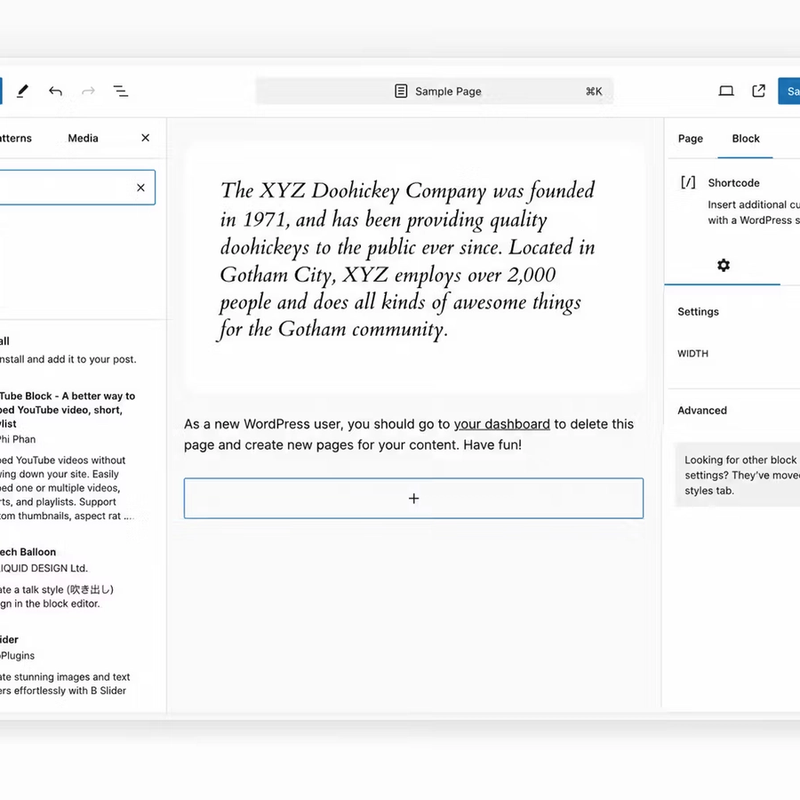Viewport: 800px width, 800px height.
Task: Click the 'Shortcode' block title
Action: coord(734,183)
